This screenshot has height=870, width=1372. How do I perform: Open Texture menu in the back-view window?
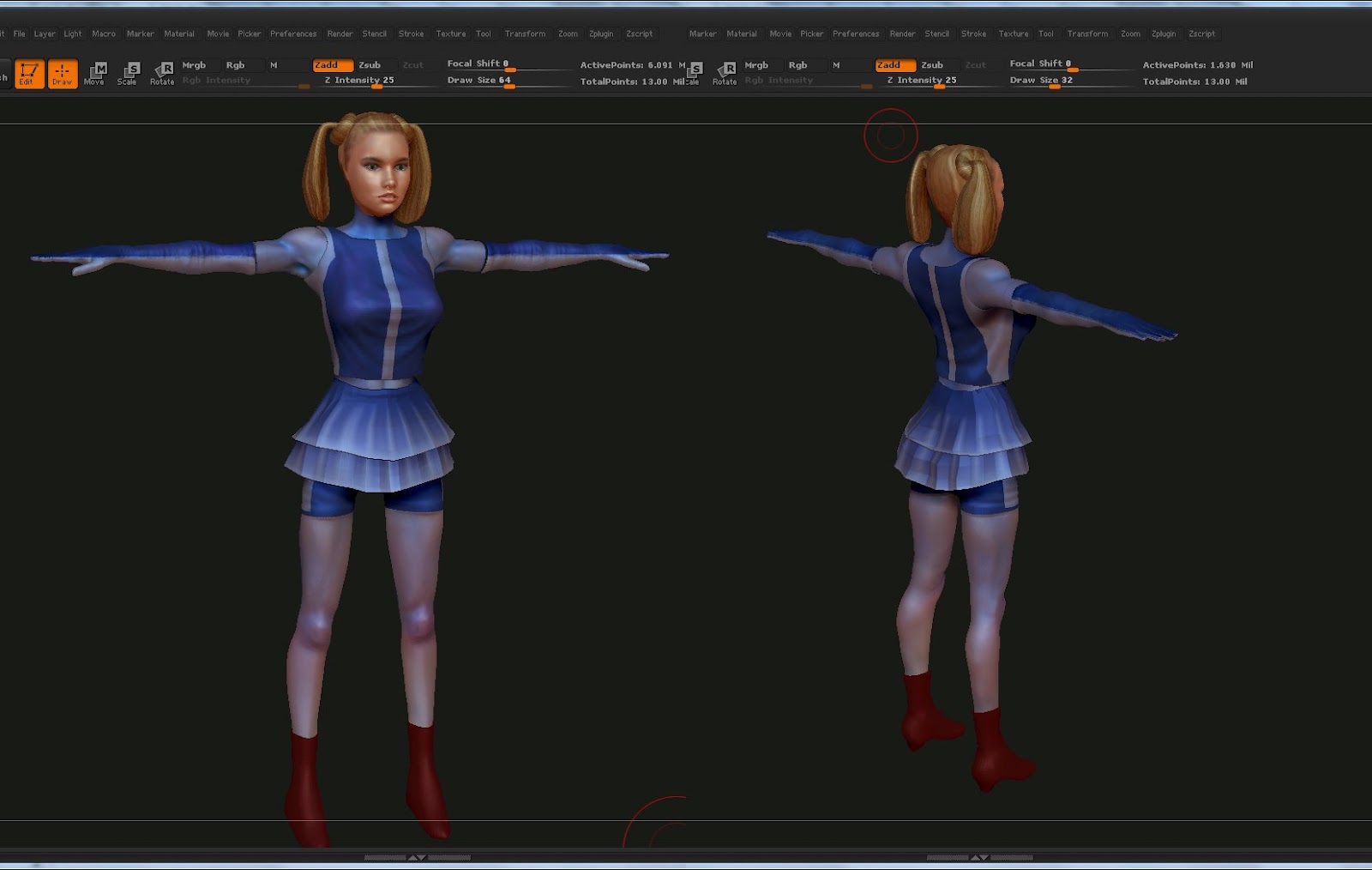1014,34
